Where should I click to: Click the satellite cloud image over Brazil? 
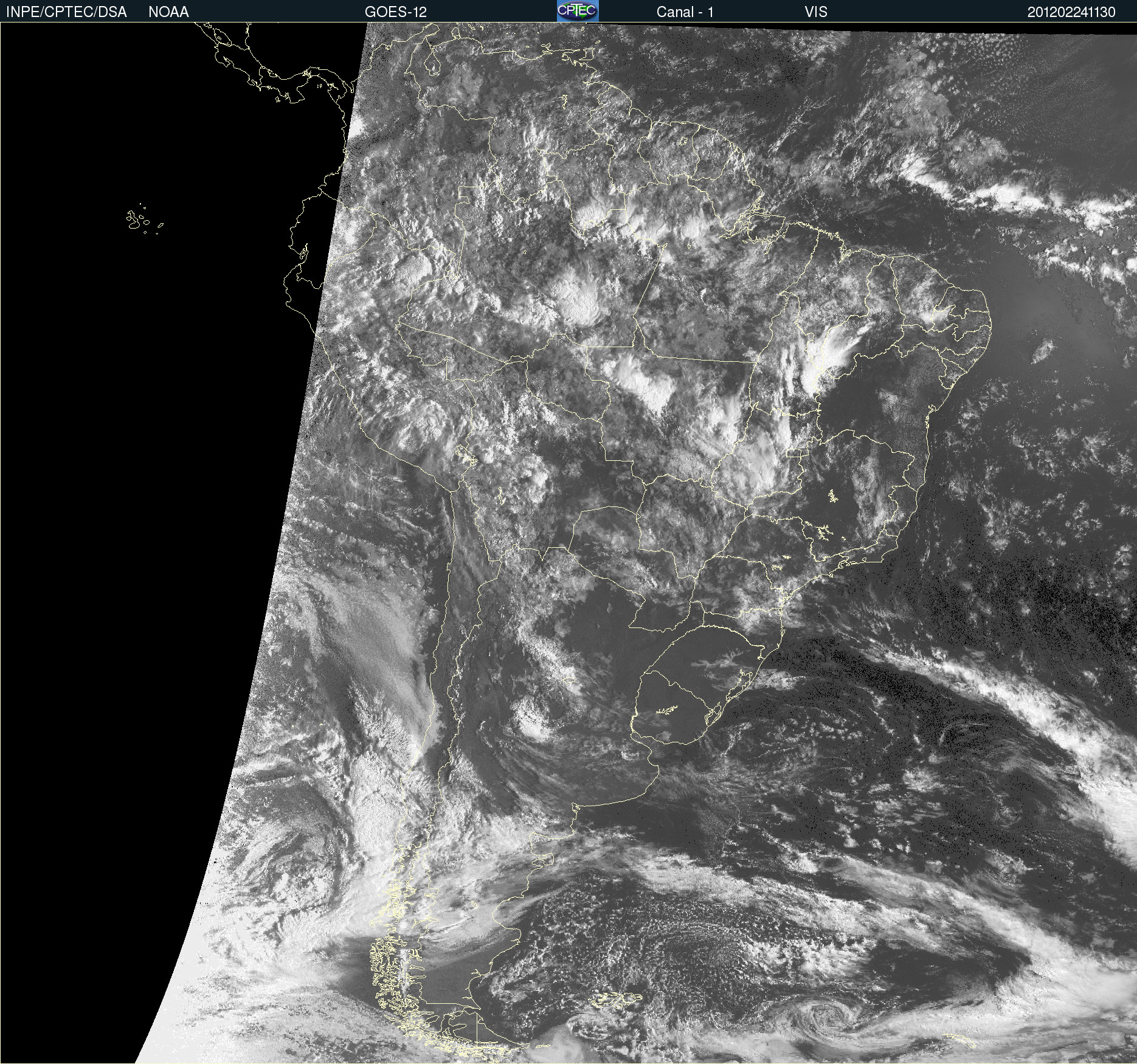[568, 543]
